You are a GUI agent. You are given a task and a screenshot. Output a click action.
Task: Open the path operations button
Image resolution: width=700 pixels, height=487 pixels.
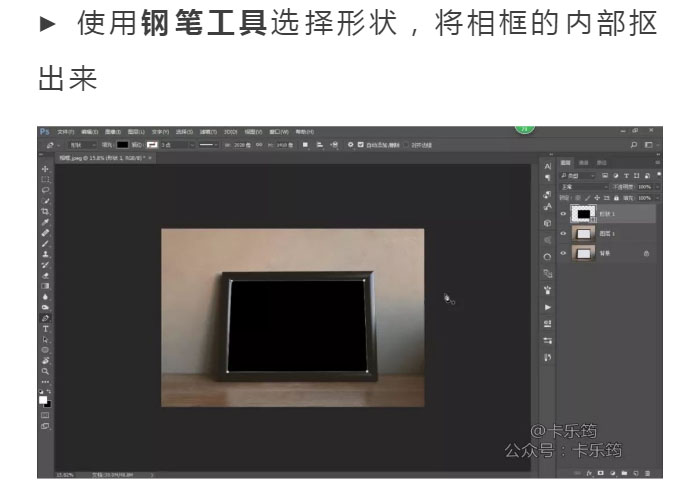(305, 145)
